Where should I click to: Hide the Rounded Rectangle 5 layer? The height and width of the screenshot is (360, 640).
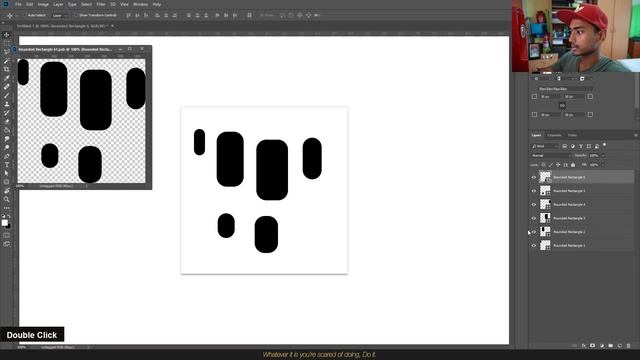(x=533, y=191)
